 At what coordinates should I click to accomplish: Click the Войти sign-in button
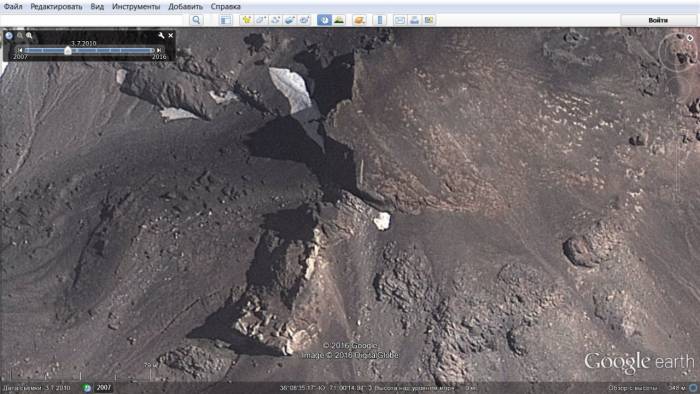658,20
